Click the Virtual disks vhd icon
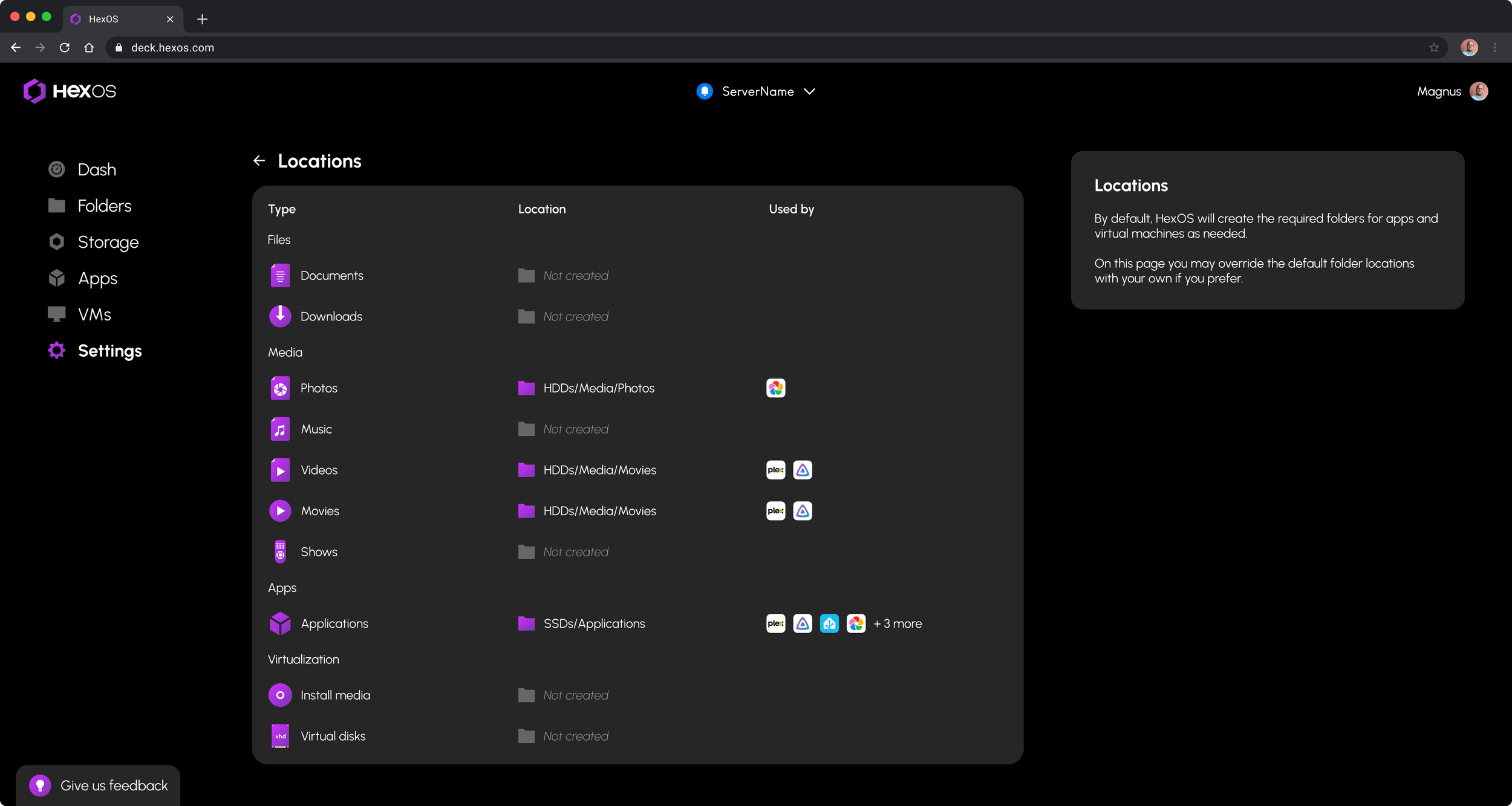The image size is (1512, 806). (x=280, y=736)
